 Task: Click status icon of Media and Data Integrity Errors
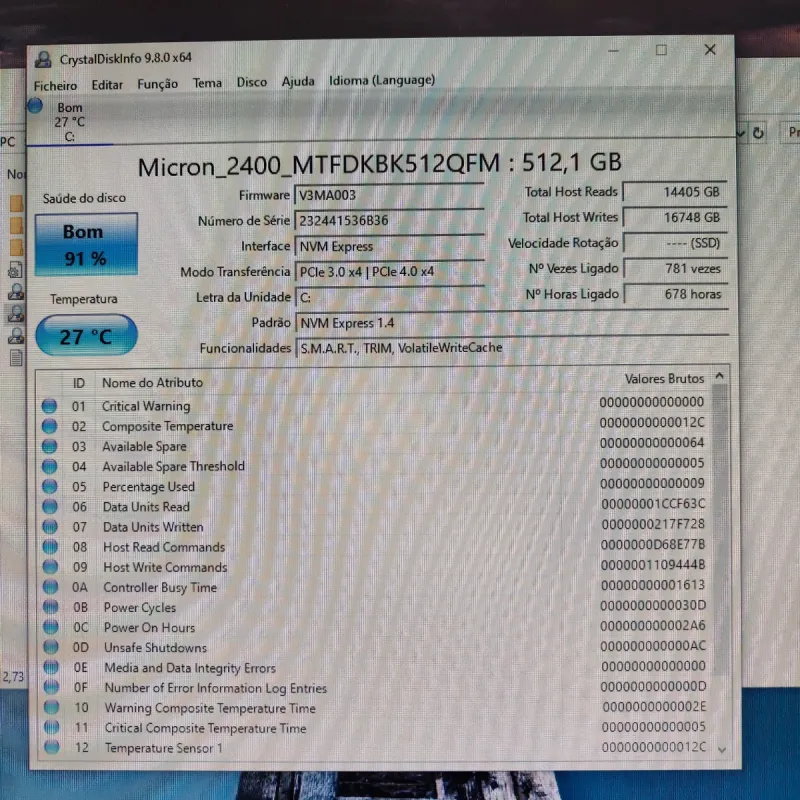click(51, 667)
